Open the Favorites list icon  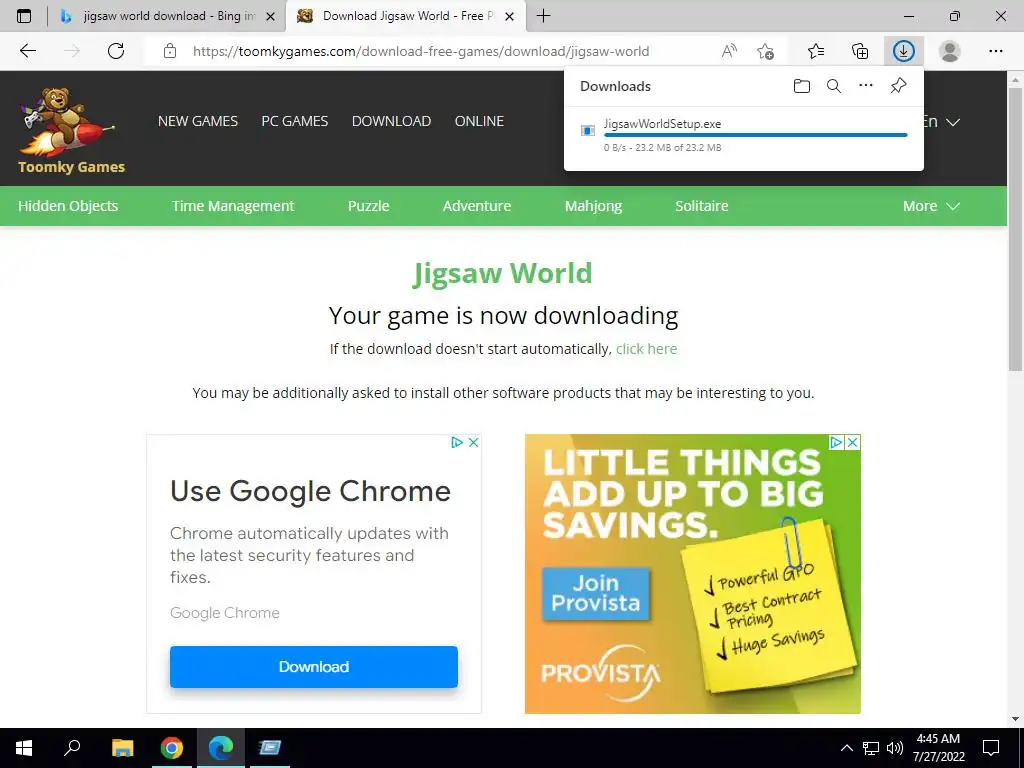tap(816, 51)
